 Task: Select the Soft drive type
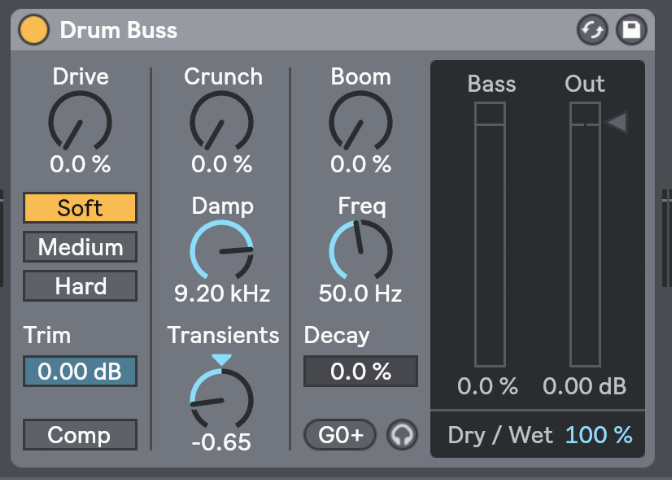pyautogui.click(x=80, y=208)
